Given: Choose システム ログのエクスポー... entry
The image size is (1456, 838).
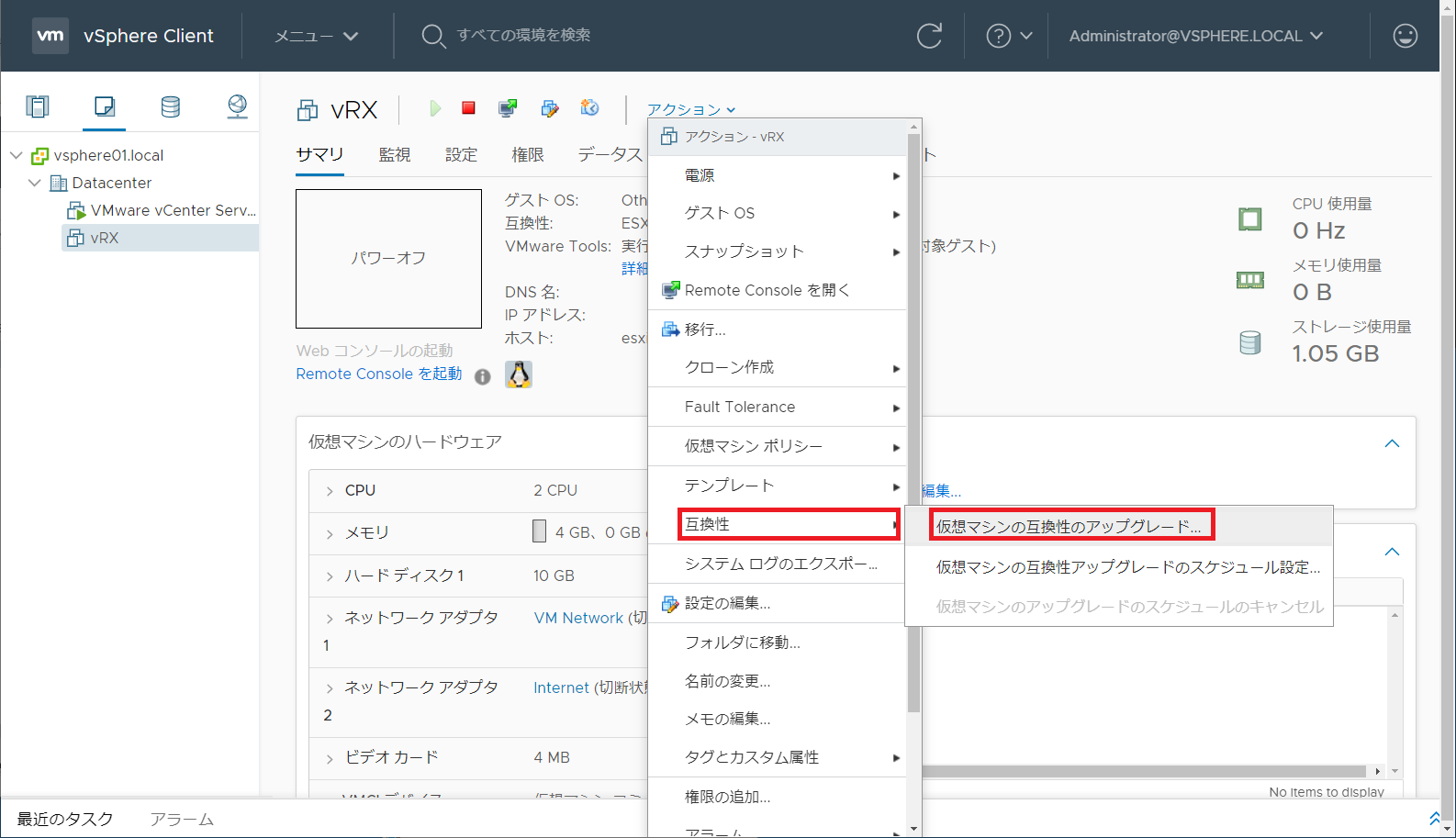Looking at the screenshot, I should pos(778,564).
